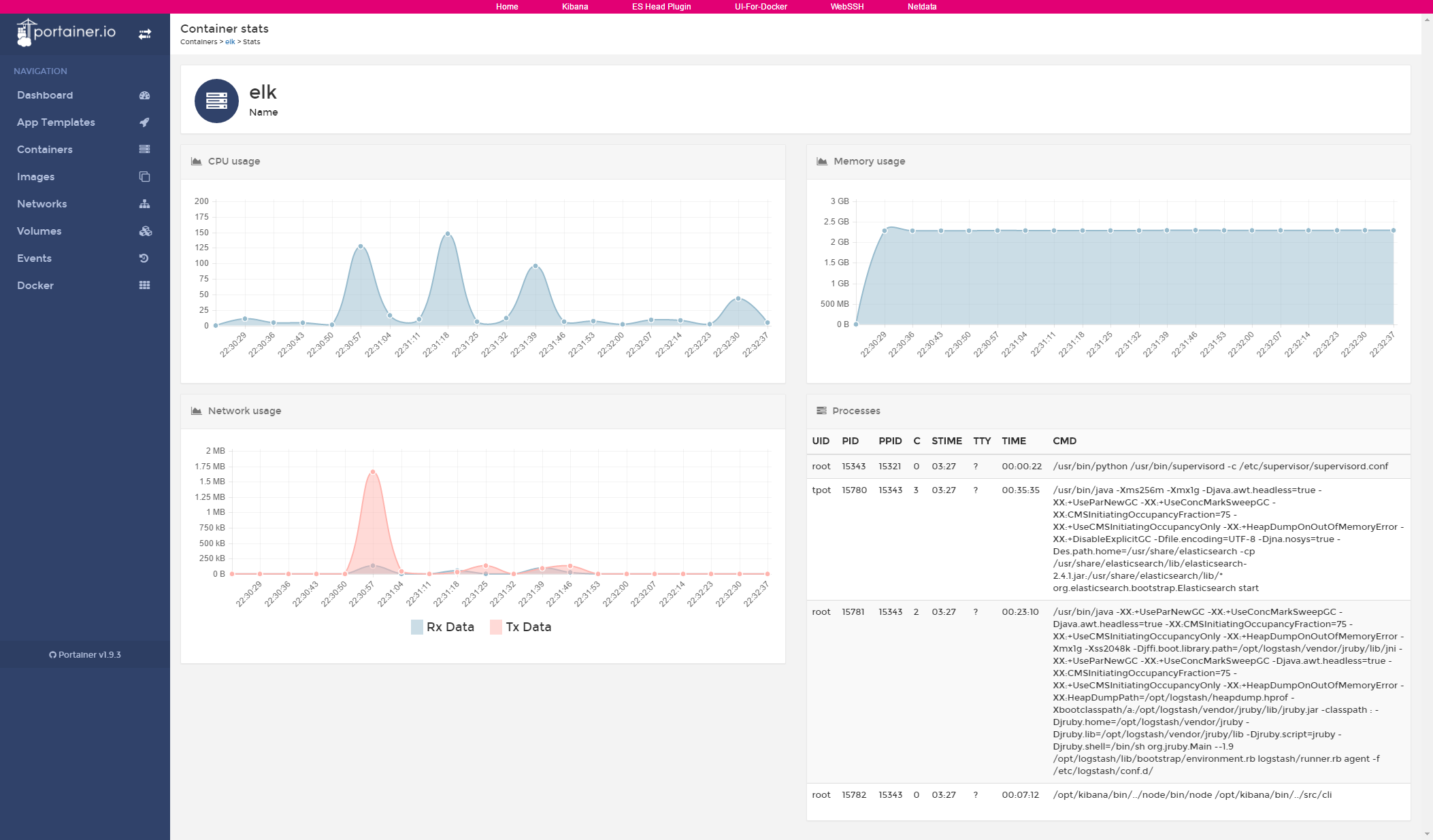Click the page scrollbar down arrow
The width and height of the screenshot is (1433, 840).
pyautogui.click(x=1427, y=834)
